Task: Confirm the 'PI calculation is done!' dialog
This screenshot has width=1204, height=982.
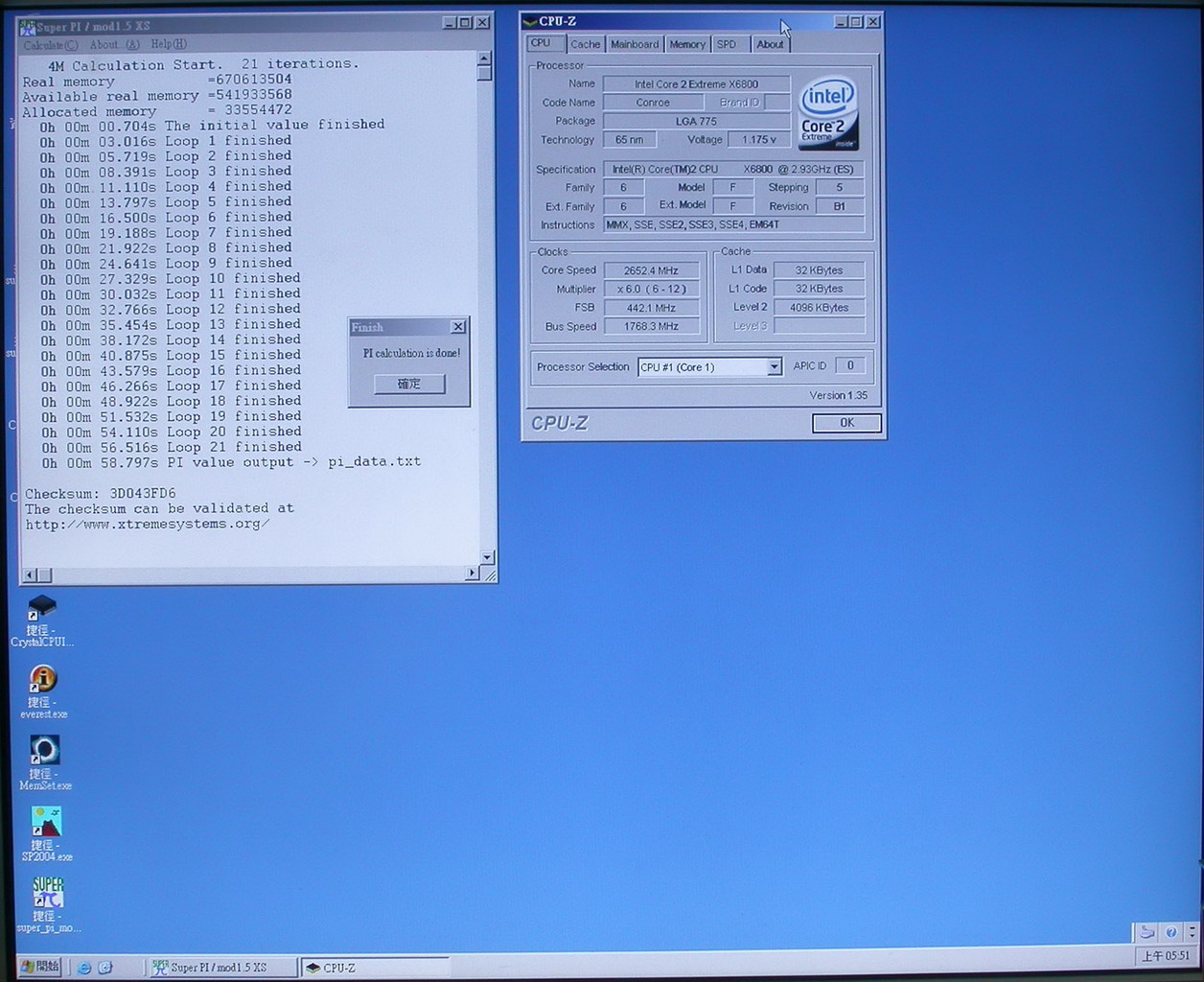Action: click(x=409, y=384)
